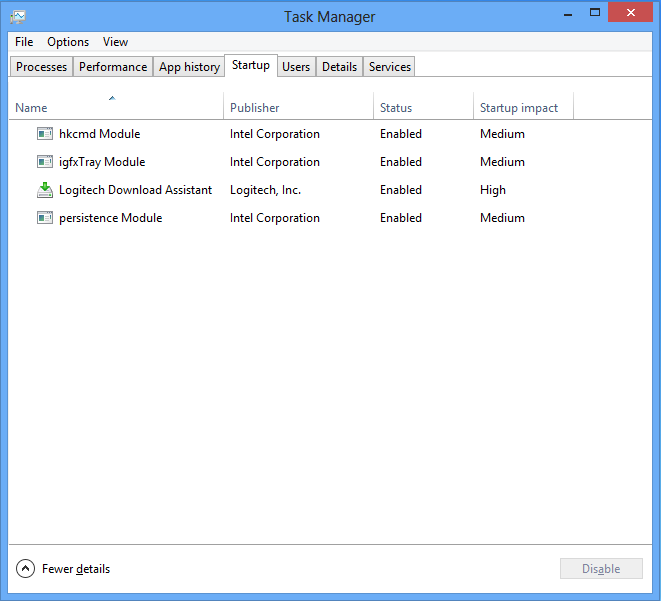Select the hkcmd Module entry

[99, 134]
